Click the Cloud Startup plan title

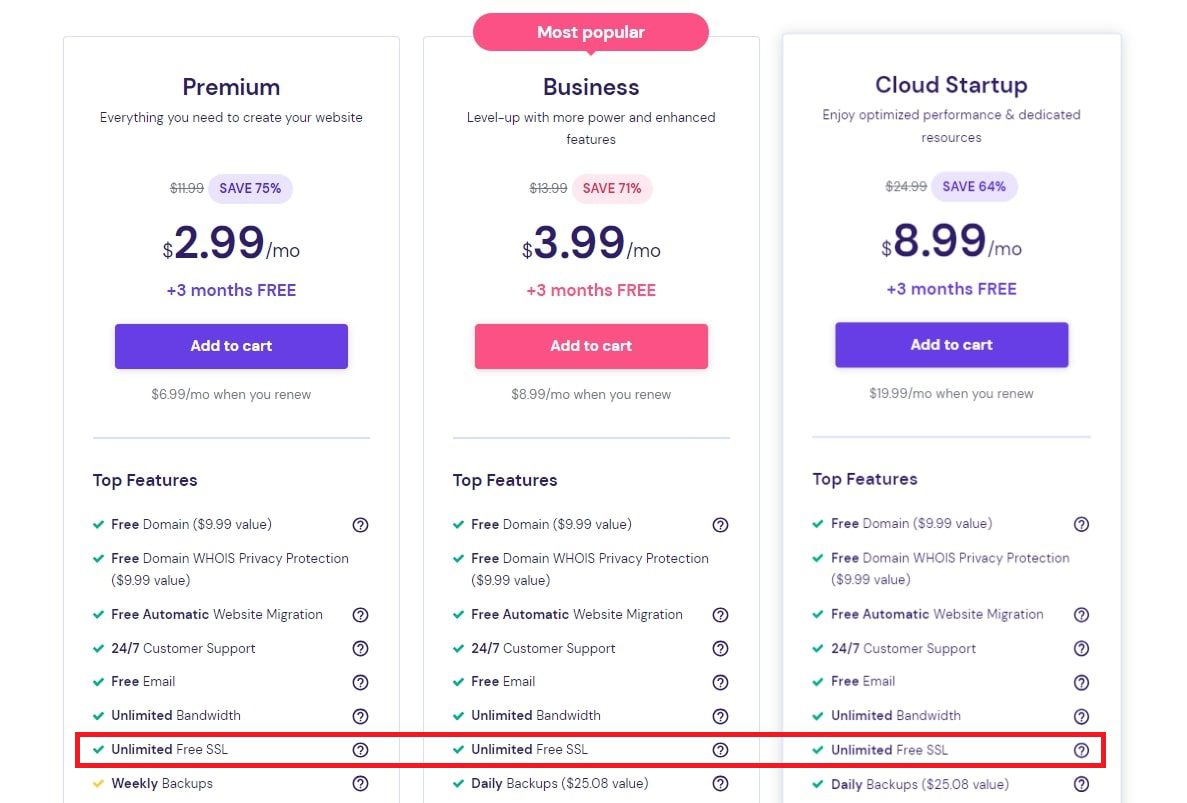point(951,85)
